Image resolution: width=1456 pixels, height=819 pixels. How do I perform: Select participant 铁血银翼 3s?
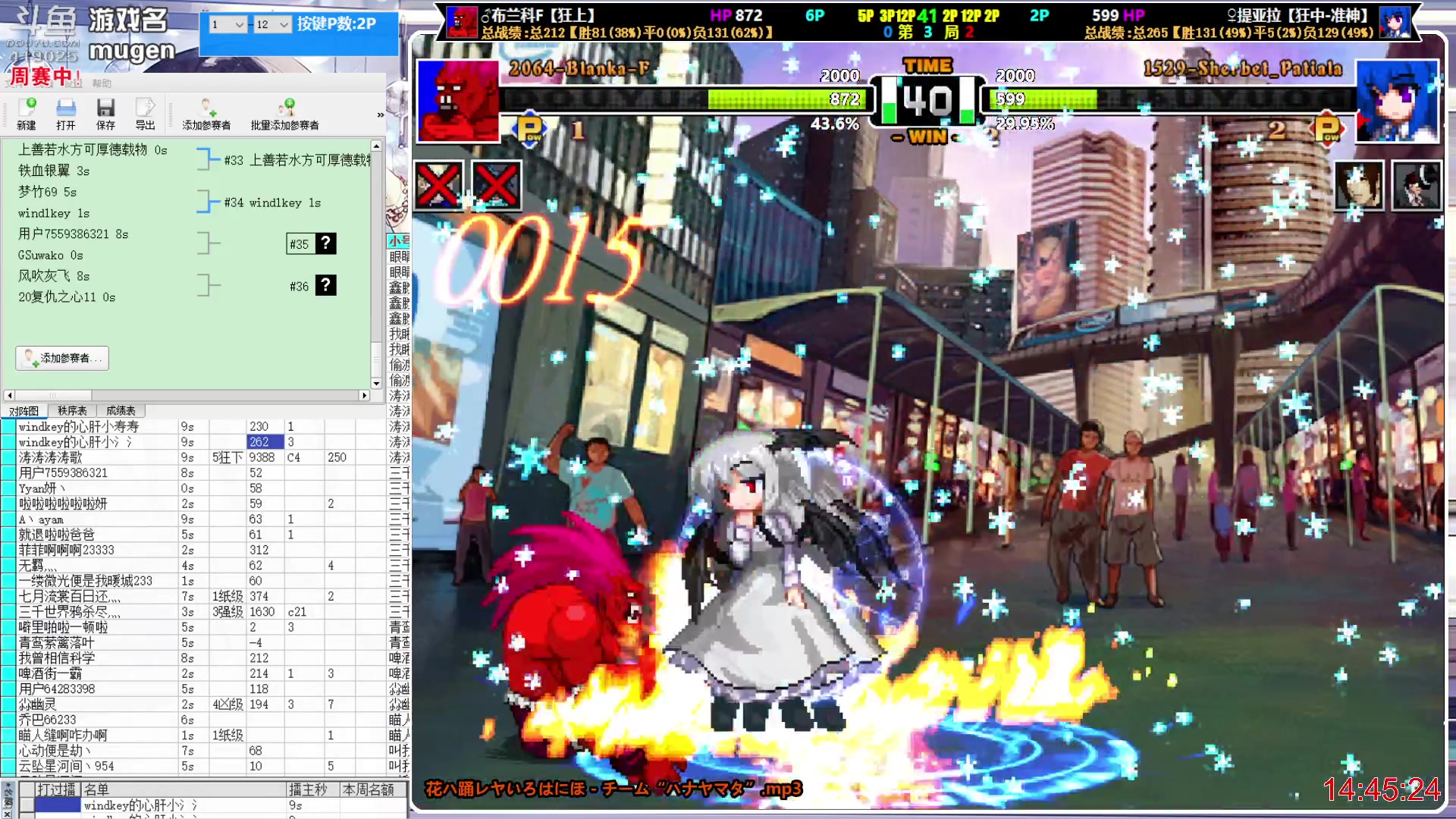54,171
